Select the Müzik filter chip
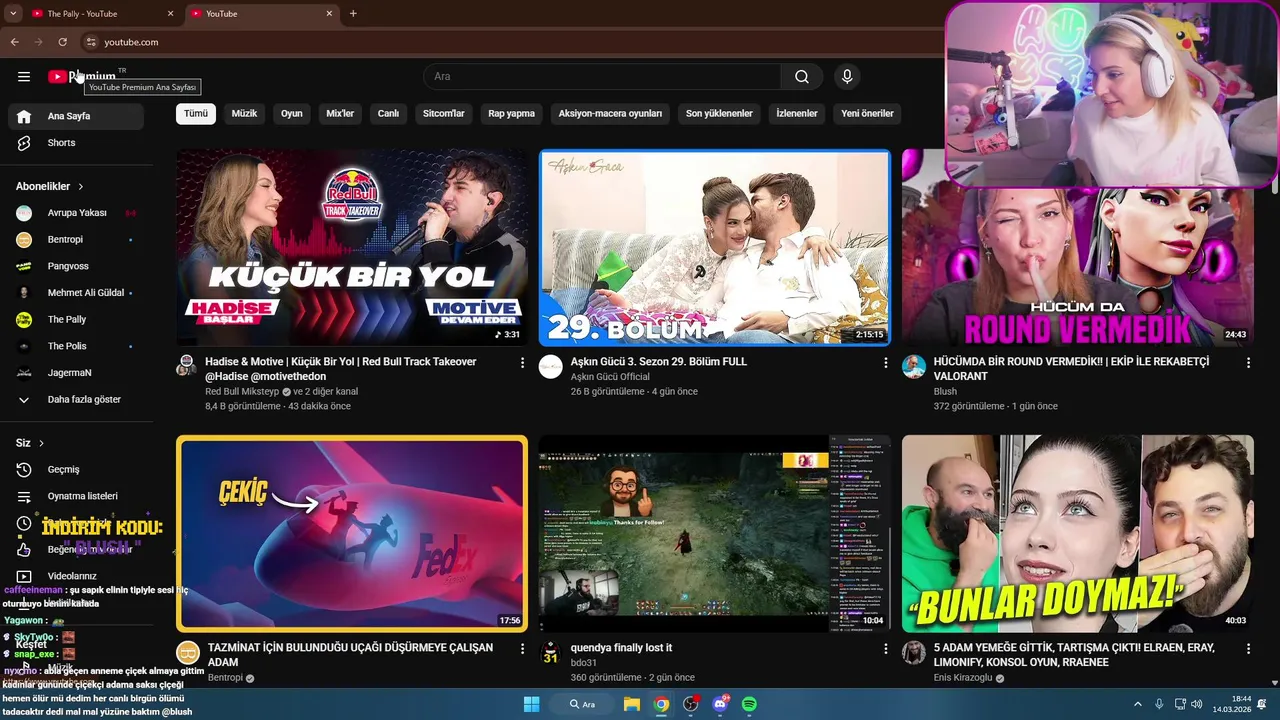This screenshot has width=1280, height=720. point(244,114)
